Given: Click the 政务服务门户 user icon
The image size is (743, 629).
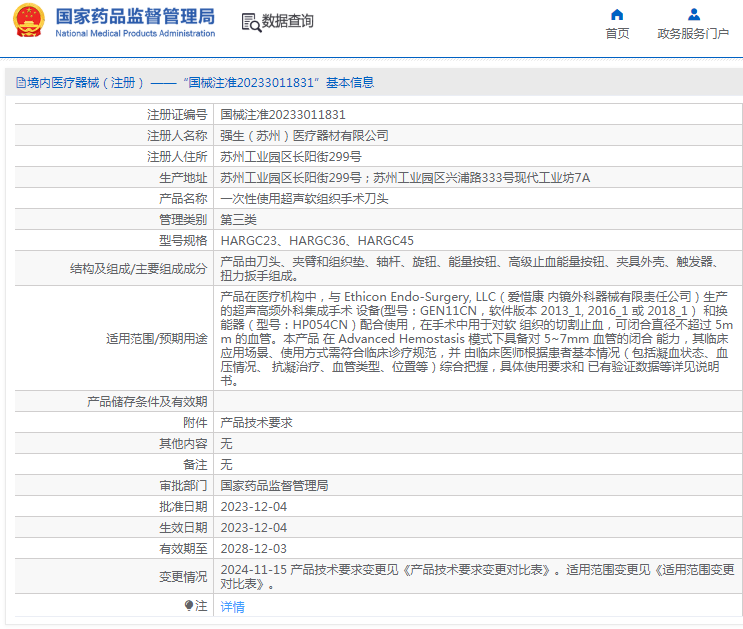Looking at the screenshot, I should point(694,14).
